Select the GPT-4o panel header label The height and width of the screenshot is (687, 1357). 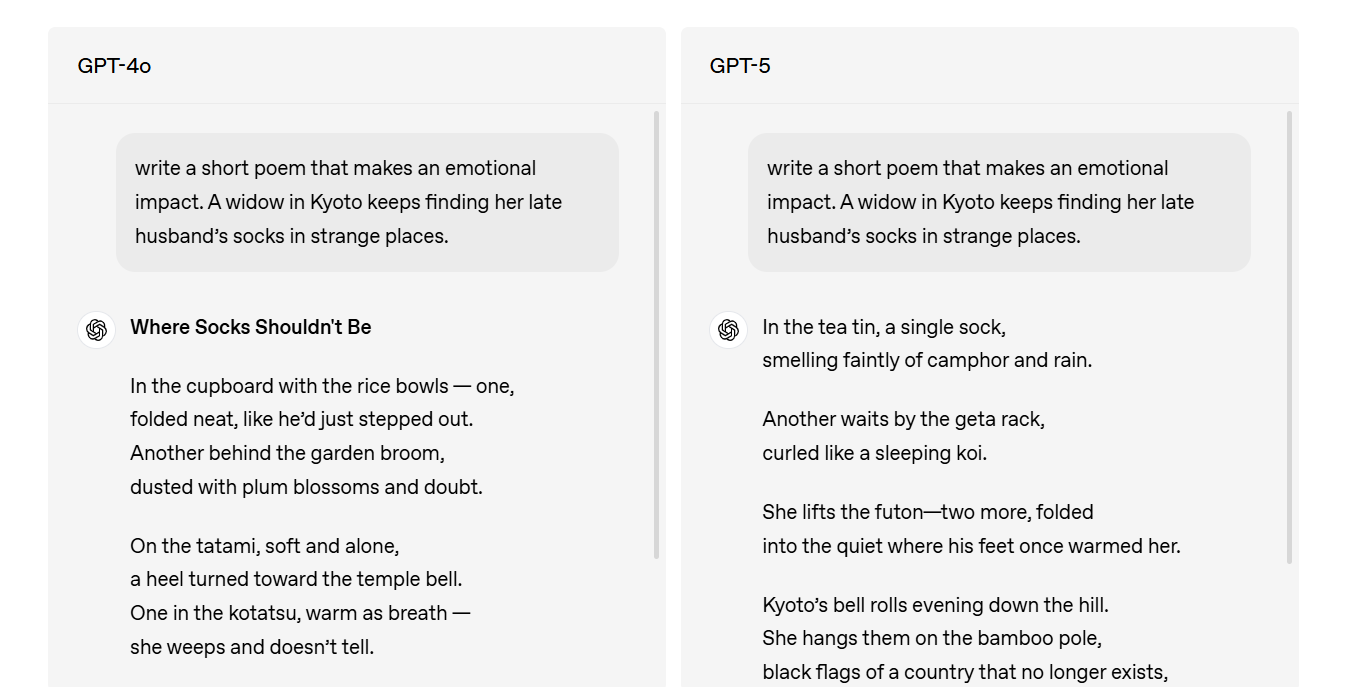tap(114, 66)
